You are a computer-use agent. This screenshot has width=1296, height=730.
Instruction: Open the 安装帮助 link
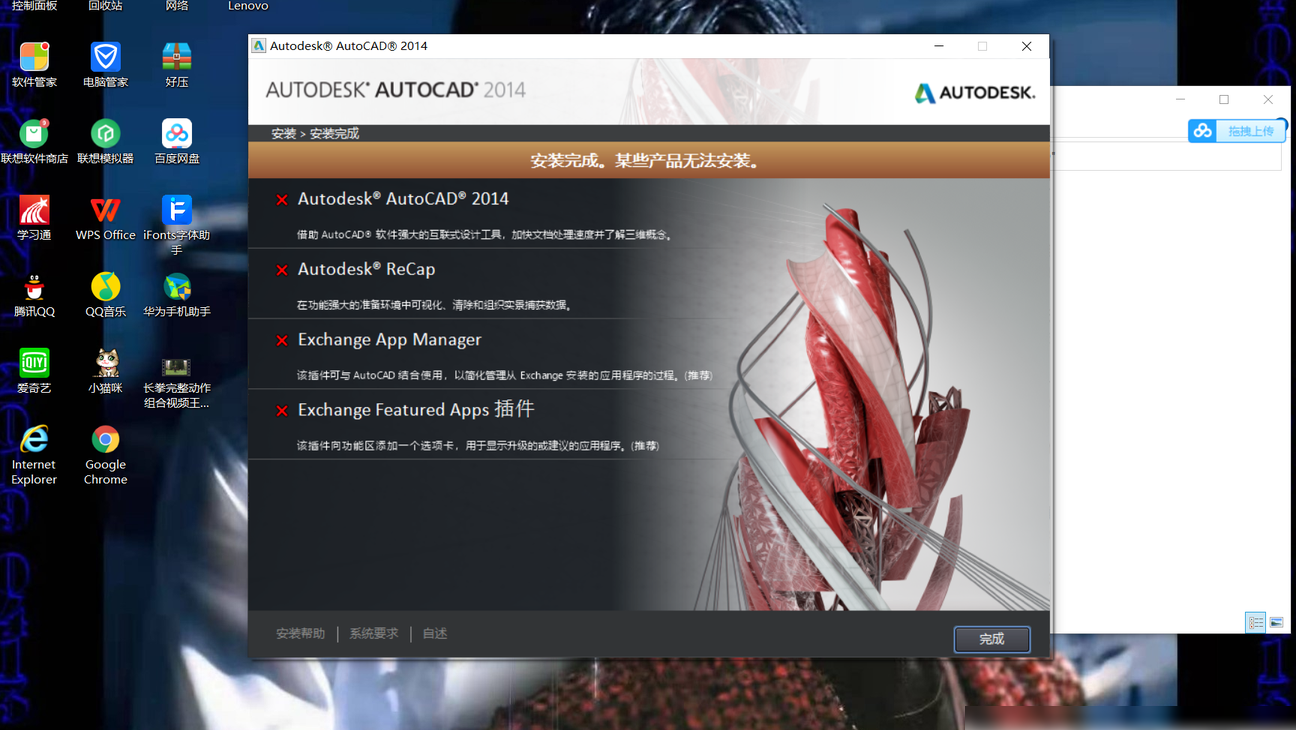[301, 634]
